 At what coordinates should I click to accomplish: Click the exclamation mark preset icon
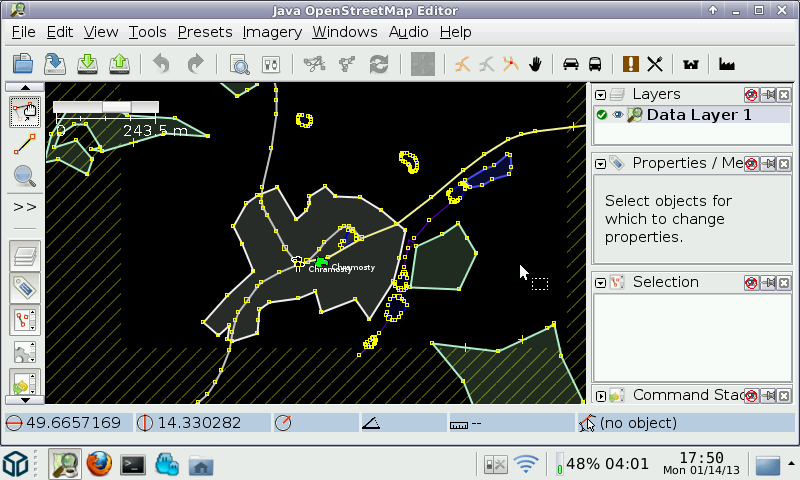(x=631, y=64)
